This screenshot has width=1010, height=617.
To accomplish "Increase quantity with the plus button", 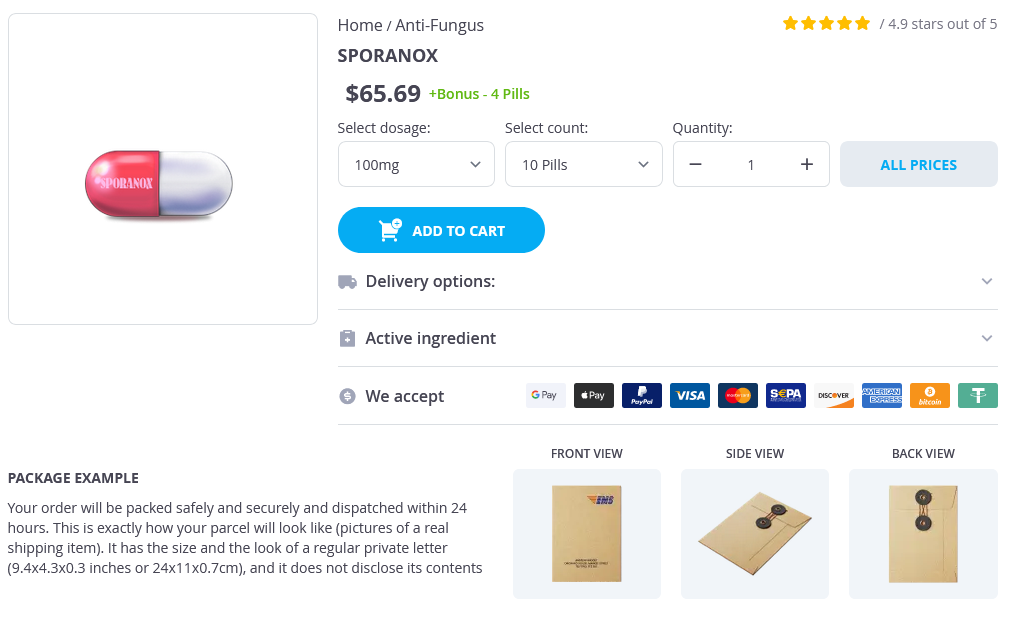I will 807,164.
